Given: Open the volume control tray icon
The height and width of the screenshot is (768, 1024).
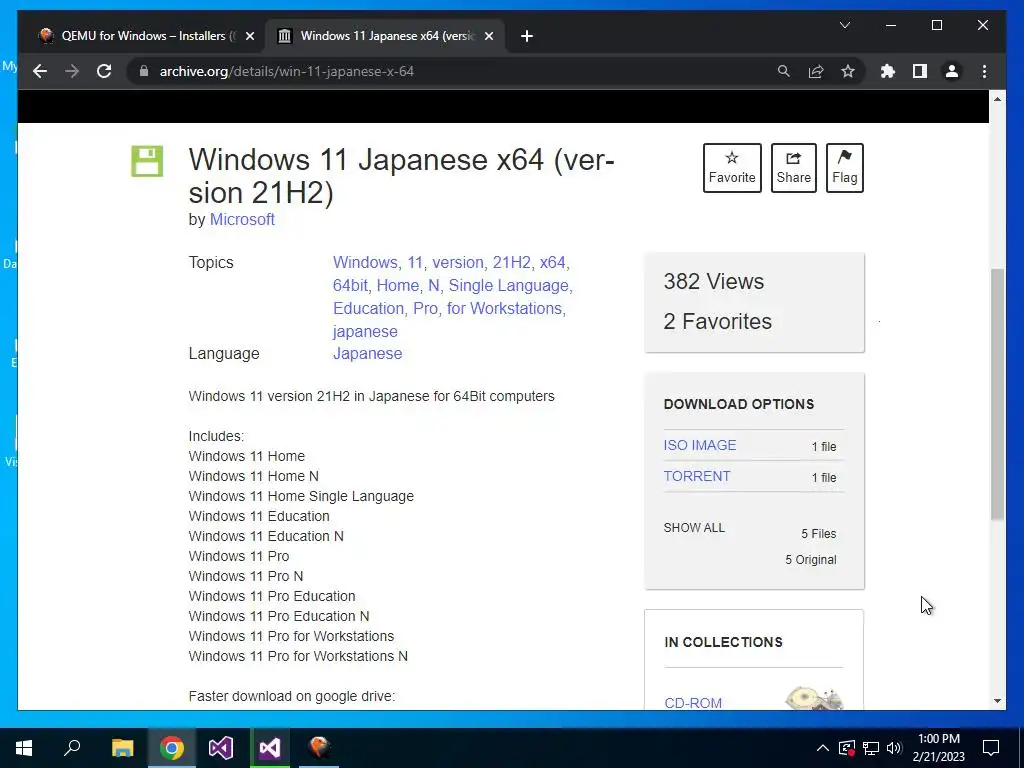Looking at the screenshot, I should 894,748.
